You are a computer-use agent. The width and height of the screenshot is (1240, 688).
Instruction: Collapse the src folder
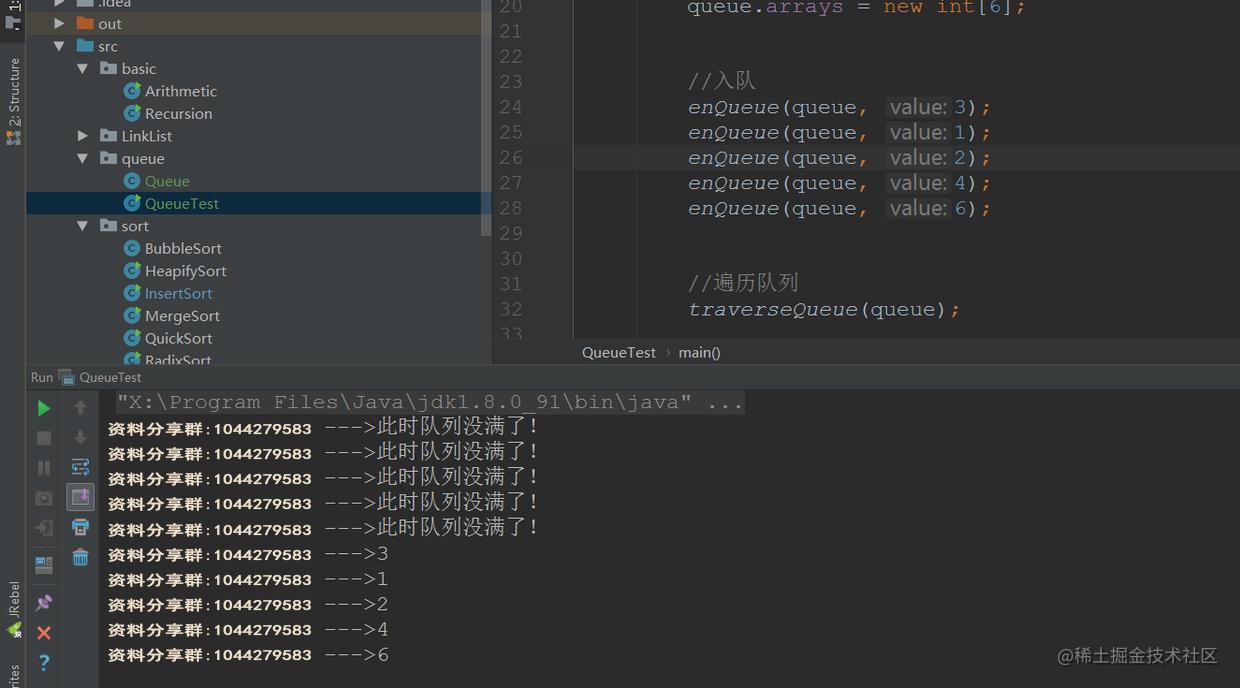[x=59, y=46]
